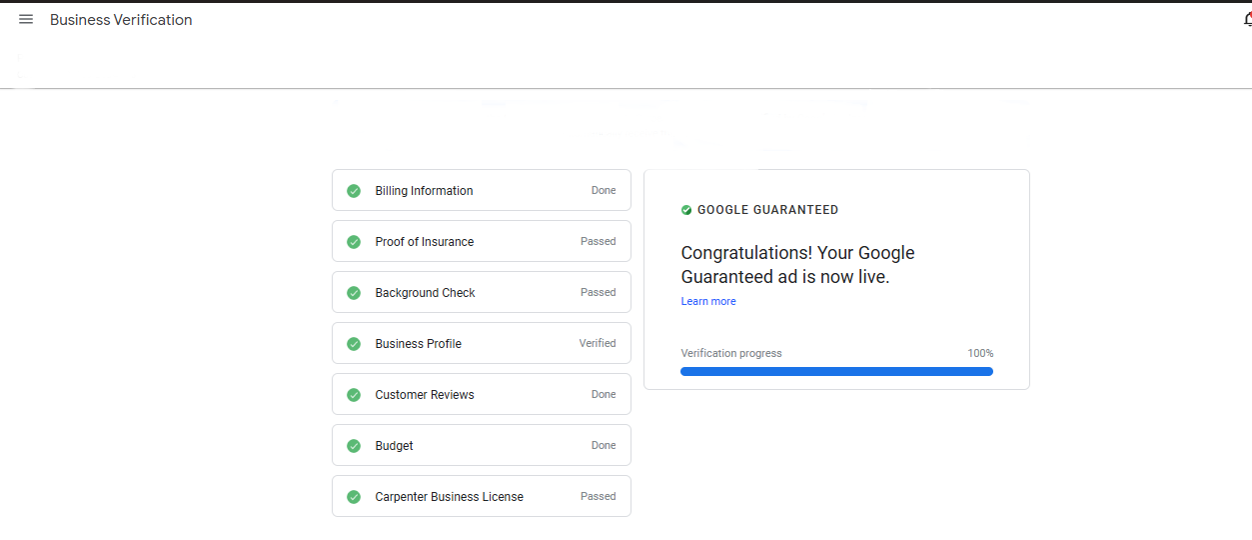Click the GOOGLE GUARANTEED heading
The width and height of the screenshot is (1252, 540).
click(x=768, y=210)
